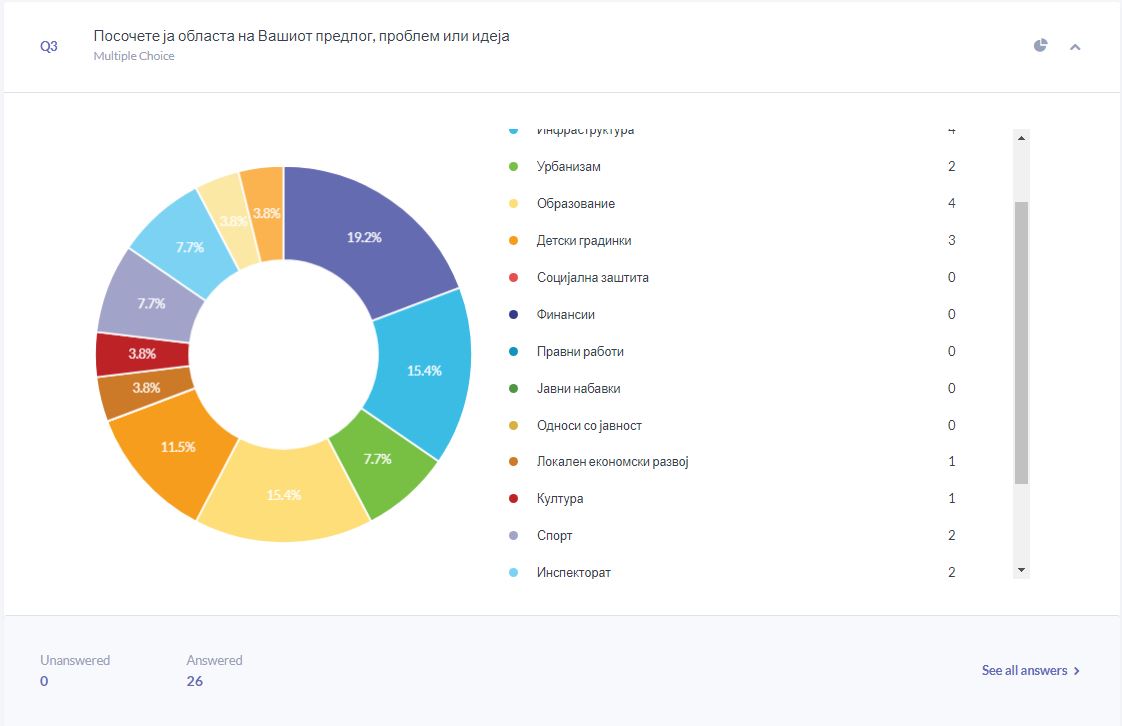Viewport: 1122px width, 726px height.
Task: Select the 19.2% dark blue chart segment
Action: tap(366, 238)
